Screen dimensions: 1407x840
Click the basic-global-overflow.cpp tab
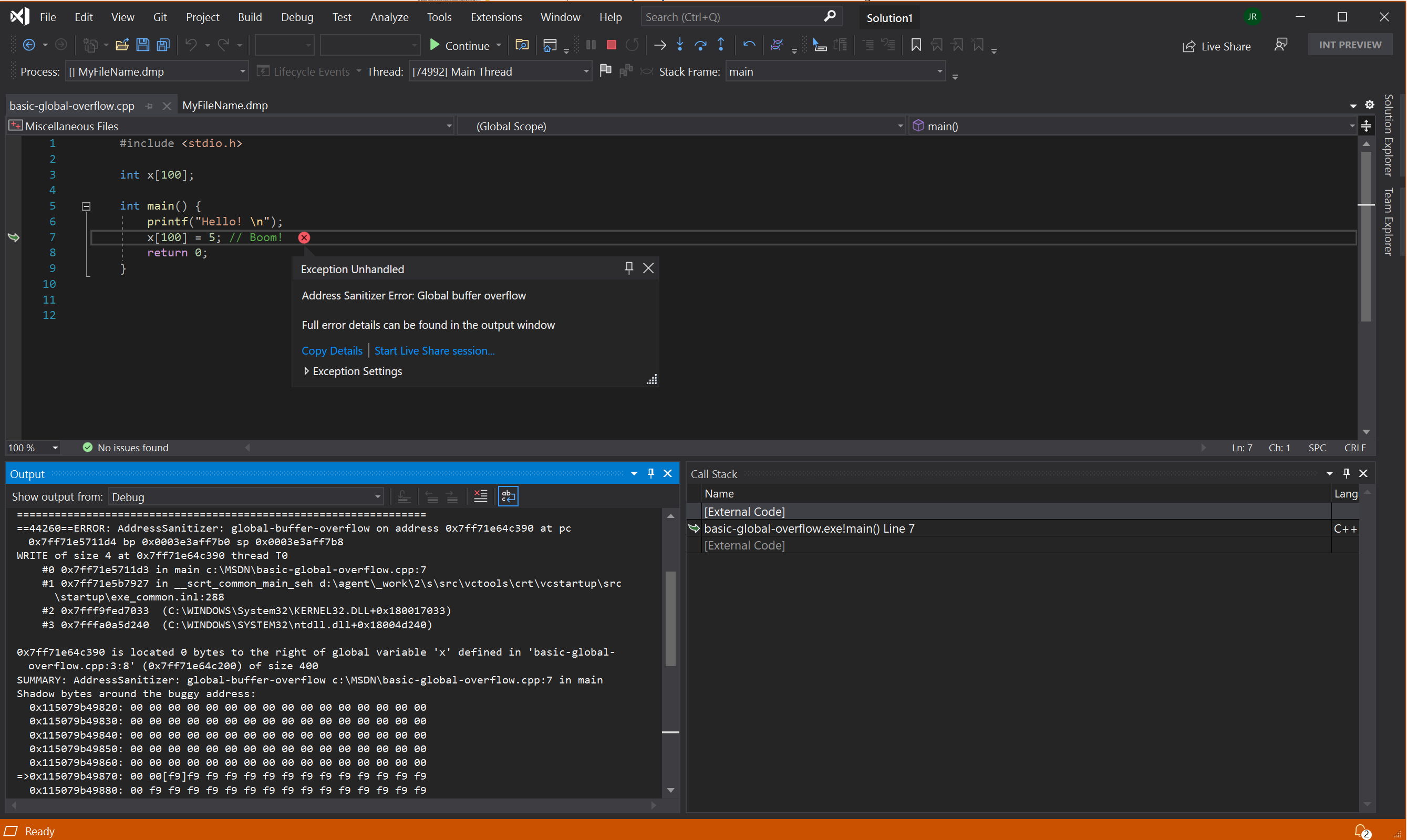(74, 104)
